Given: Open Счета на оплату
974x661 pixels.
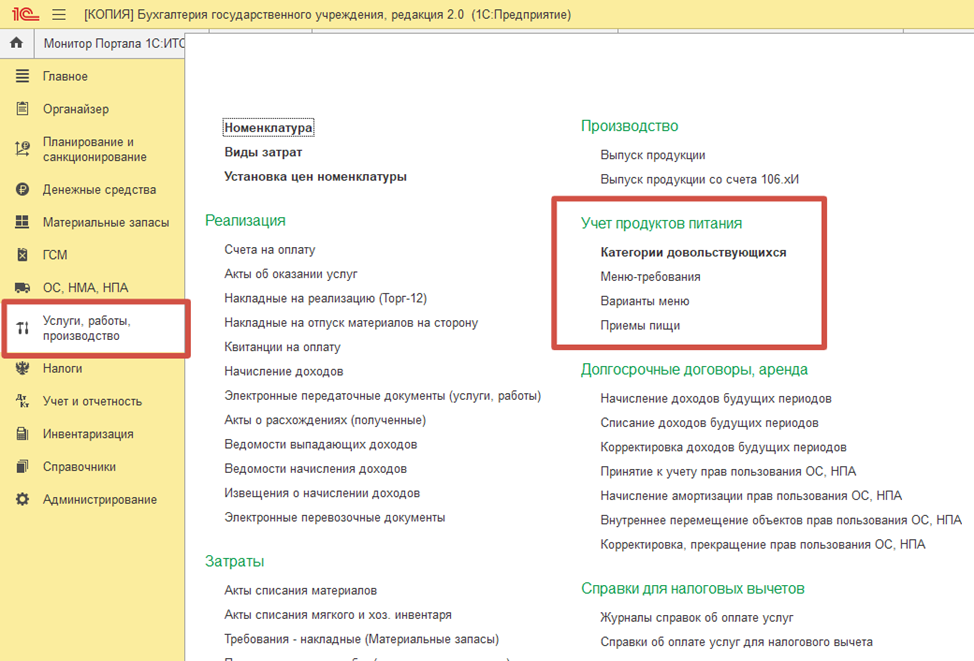Looking at the screenshot, I should (270, 250).
